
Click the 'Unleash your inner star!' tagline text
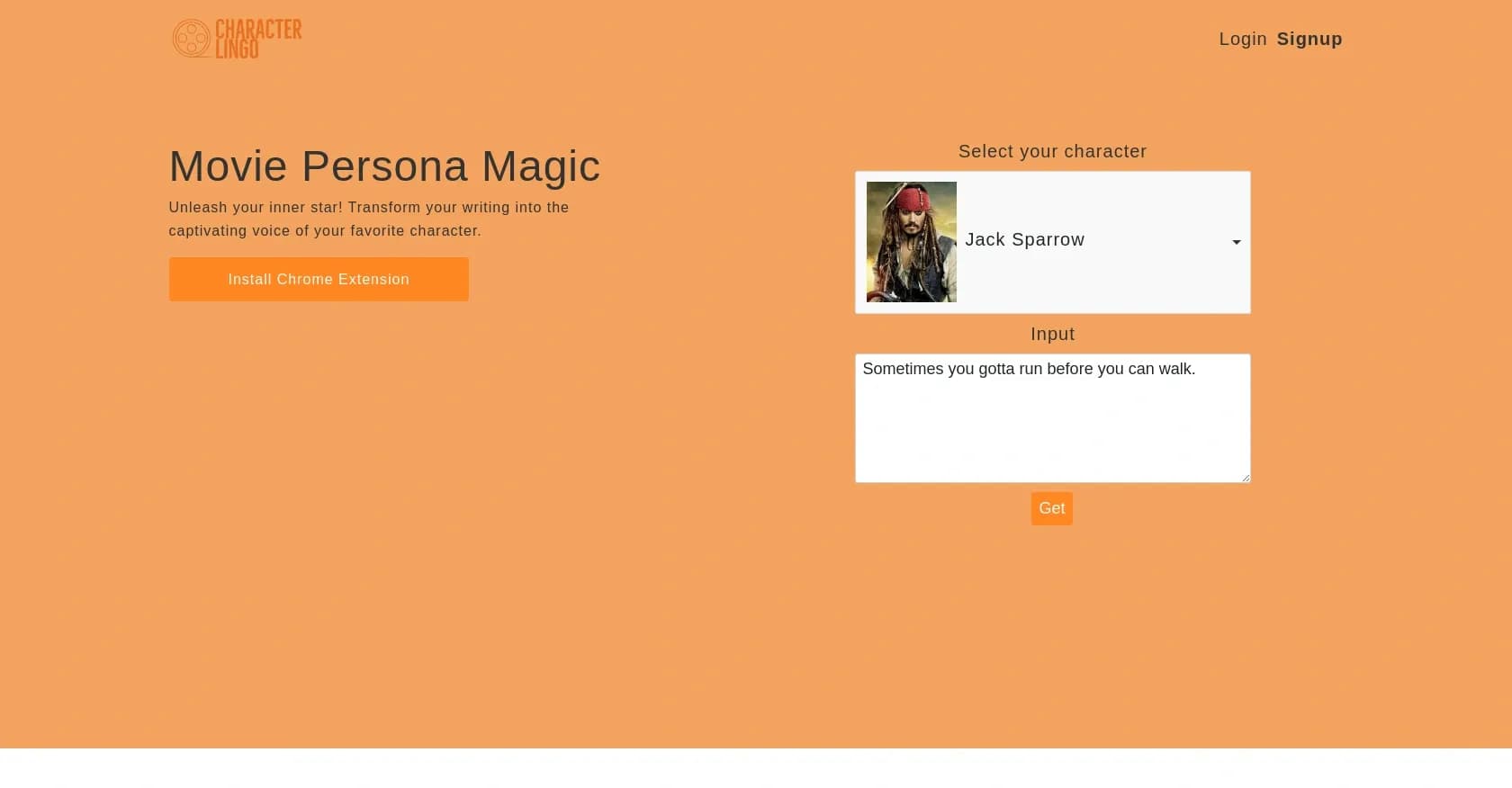369,219
